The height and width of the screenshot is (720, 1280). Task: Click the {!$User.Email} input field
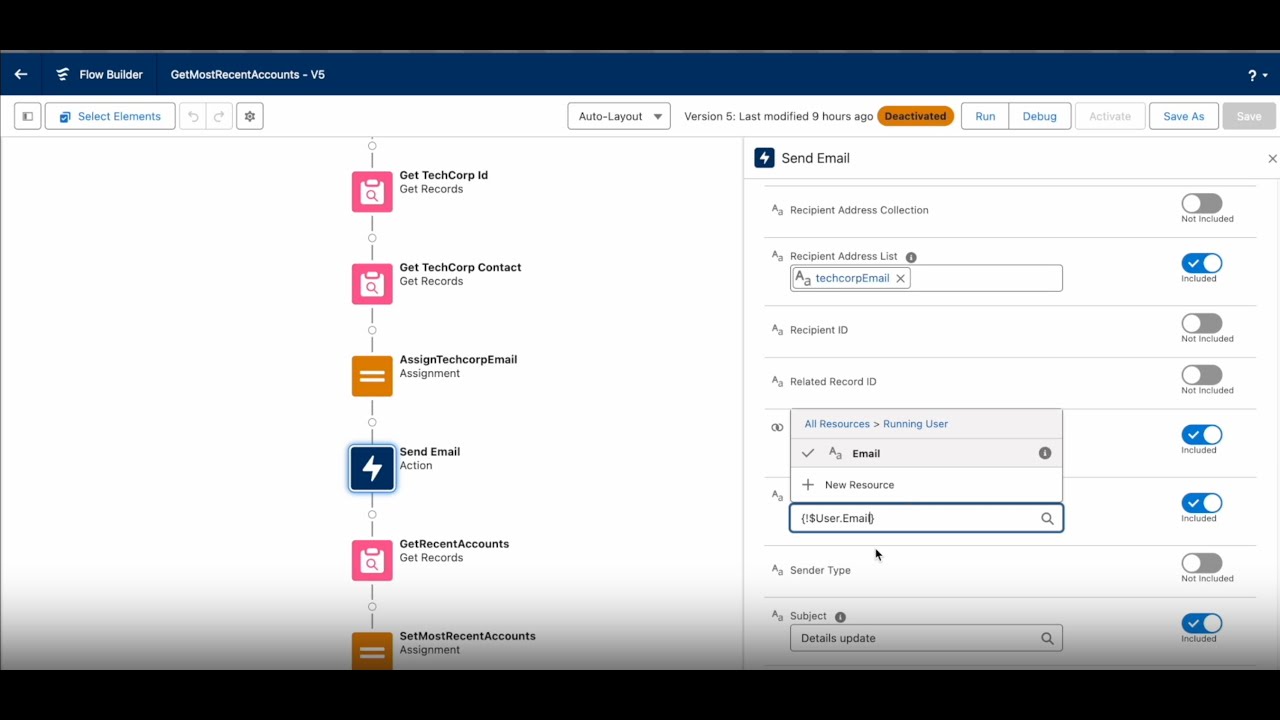tap(926, 518)
